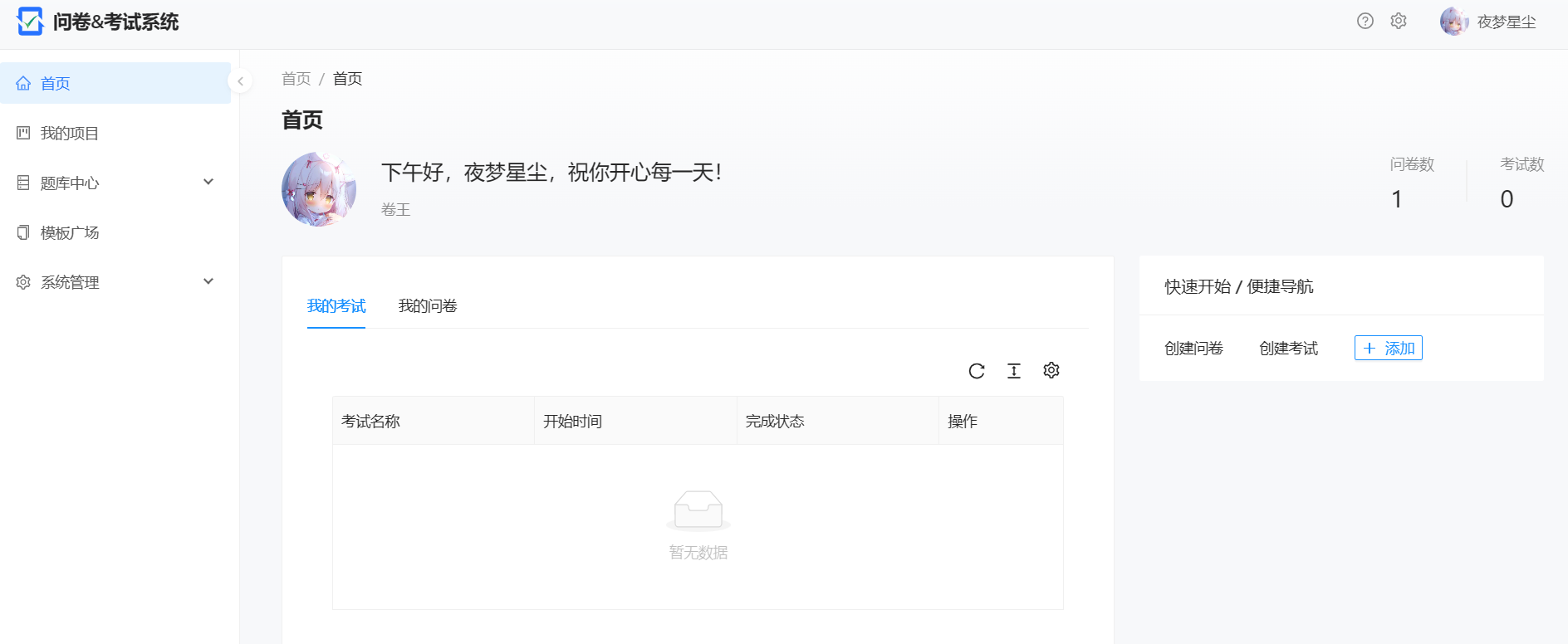Open column settings gear above exam table

click(1051, 371)
